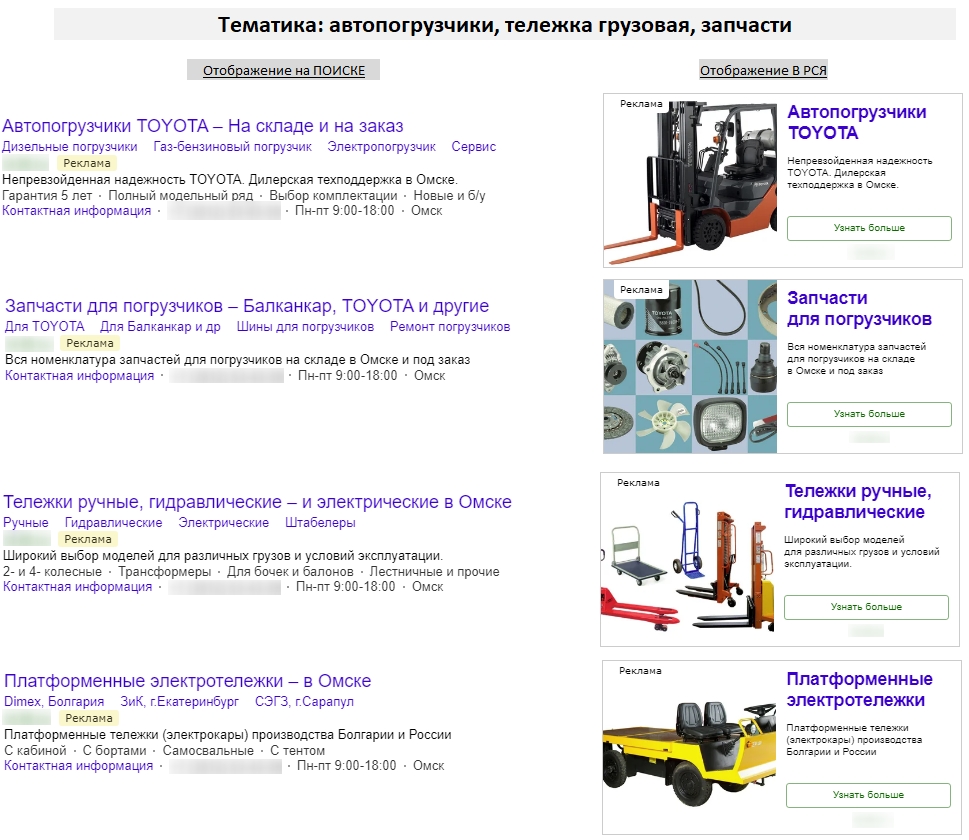The height and width of the screenshot is (840, 969).
Task: Click the Отображение в РСЯ heading
Action: point(763,70)
